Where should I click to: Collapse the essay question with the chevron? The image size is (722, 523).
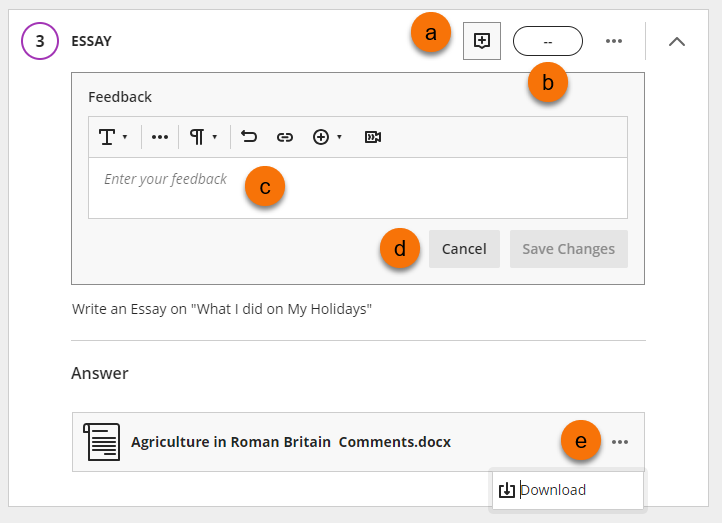[677, 41]
